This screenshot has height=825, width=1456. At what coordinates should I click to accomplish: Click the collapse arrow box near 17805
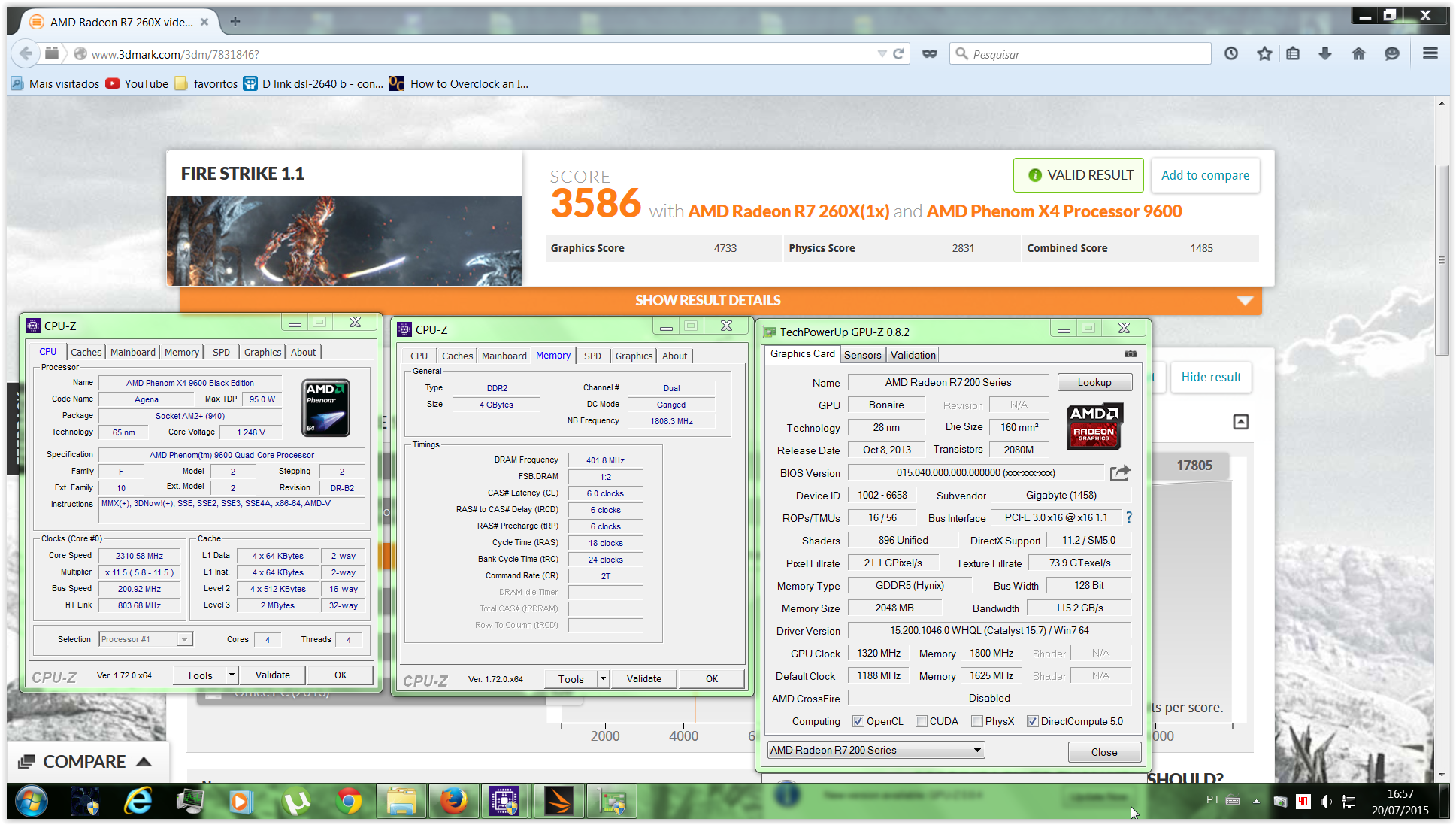pyautogui.click(x=1240, y=422)
